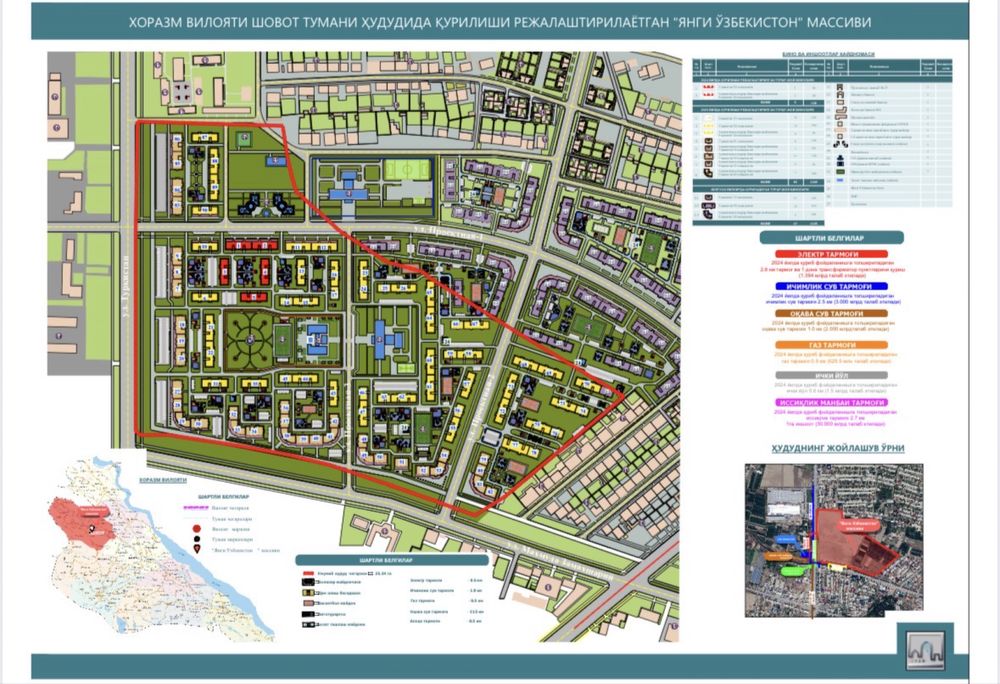Click the pink building symbol in the bottom legend
This screenshot has height=684, width=1000.
click(x=309, y=603)
